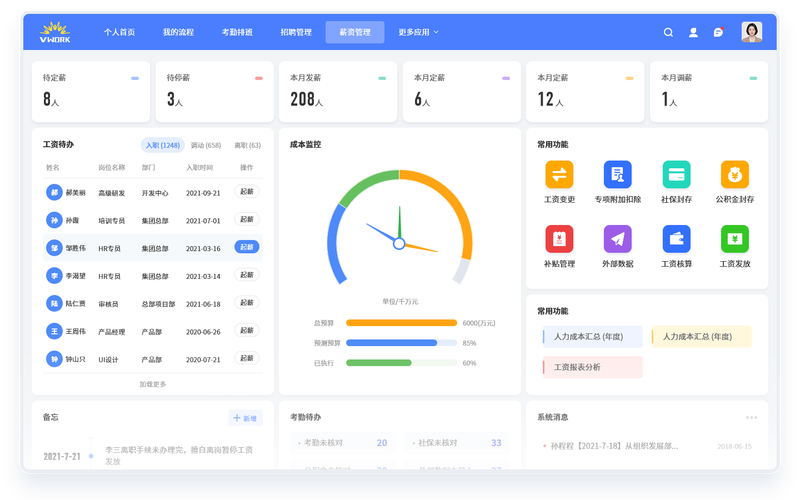
Task: Click 起薪 button for 陆仁贾
Action: point(247,303)
